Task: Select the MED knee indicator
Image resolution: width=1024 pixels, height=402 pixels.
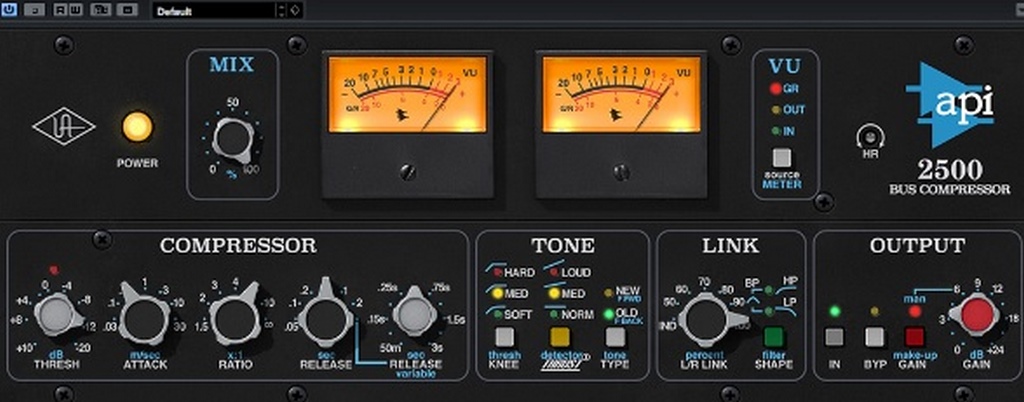Action: pos(498,294)
